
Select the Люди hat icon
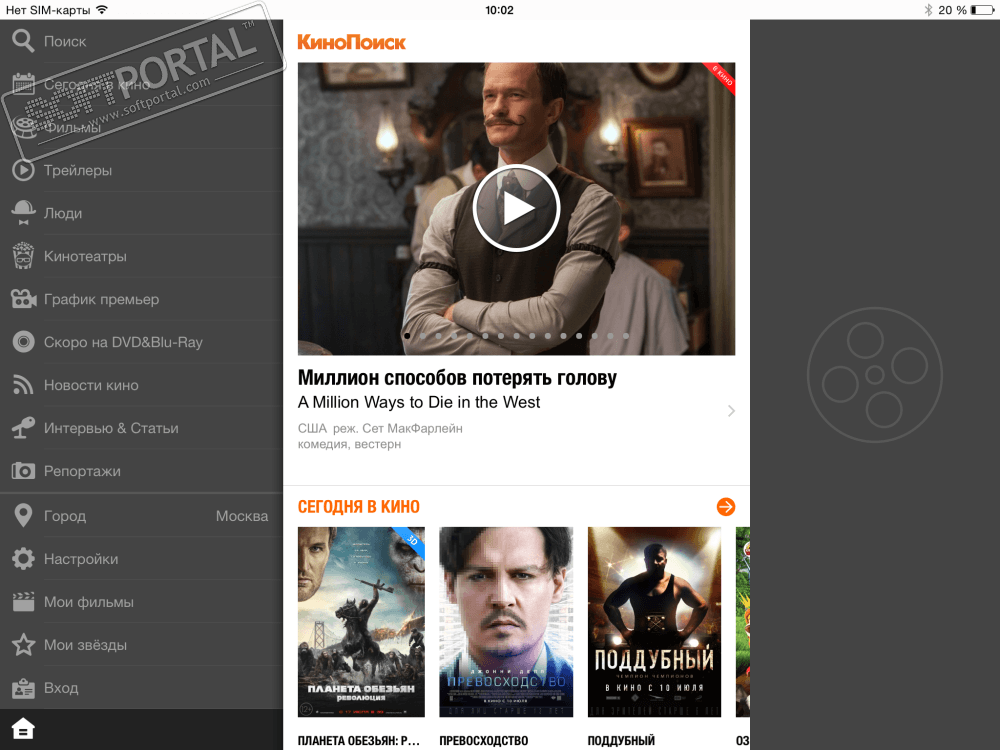click(x=24, y=213)
